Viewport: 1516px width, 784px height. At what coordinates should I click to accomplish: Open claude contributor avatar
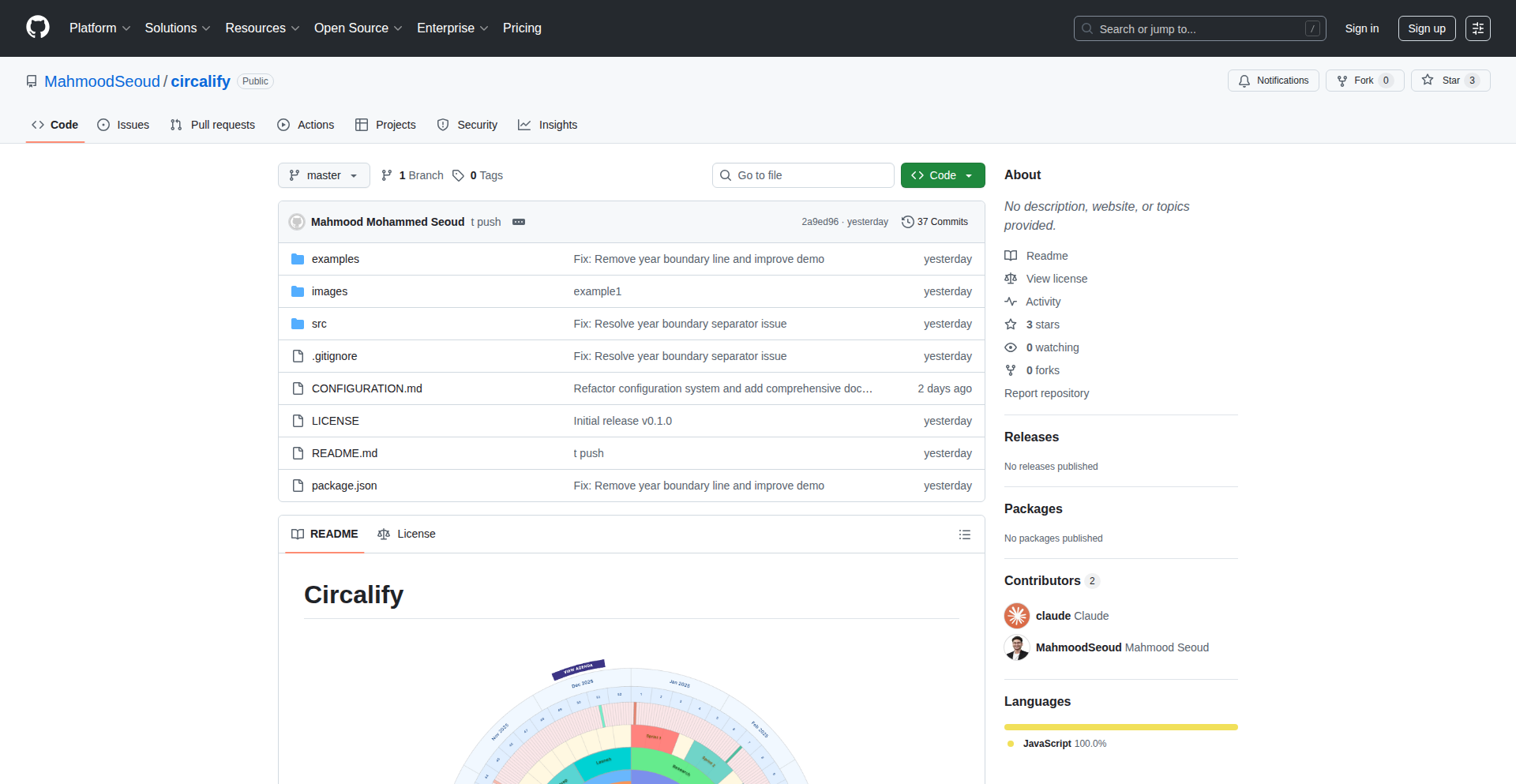(1017, 616)
